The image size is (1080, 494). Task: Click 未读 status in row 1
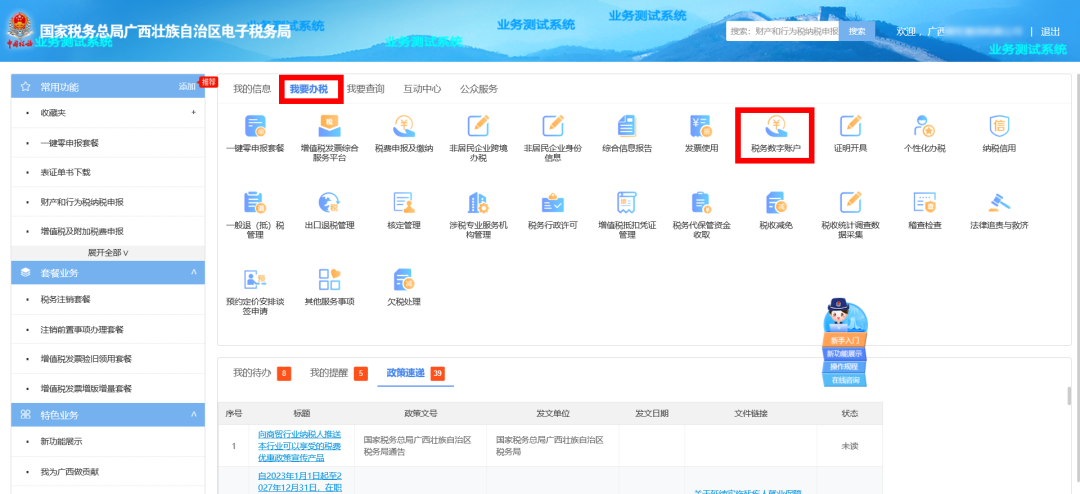(849, 446)
